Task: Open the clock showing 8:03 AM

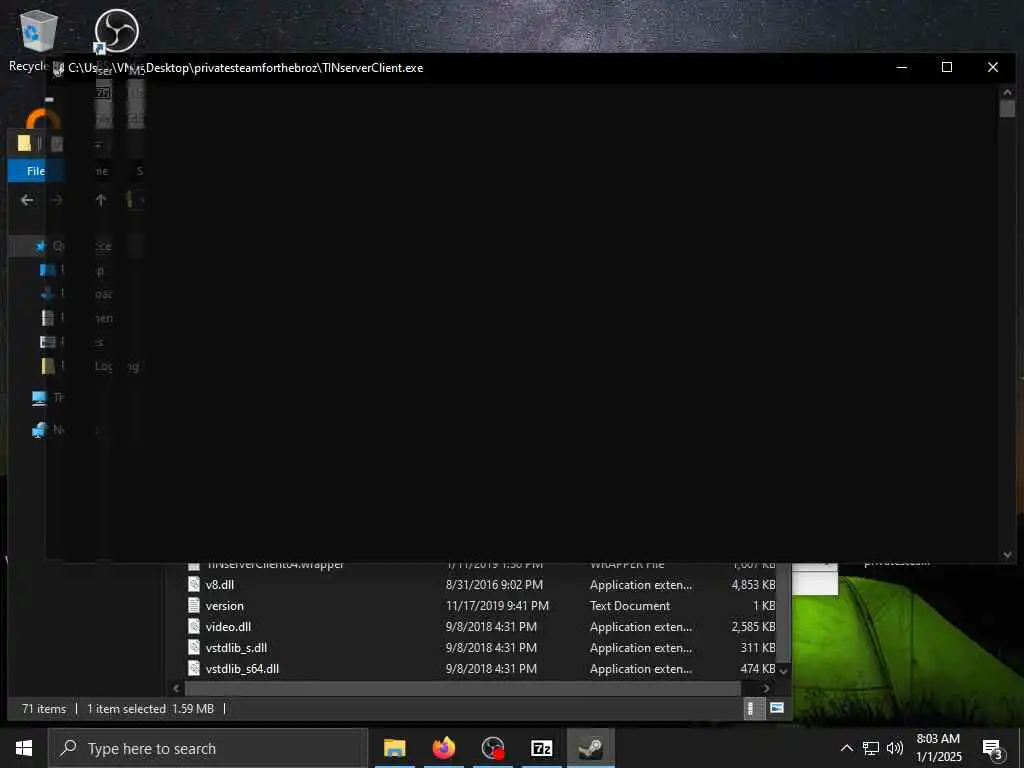Action: pos(938,748)
